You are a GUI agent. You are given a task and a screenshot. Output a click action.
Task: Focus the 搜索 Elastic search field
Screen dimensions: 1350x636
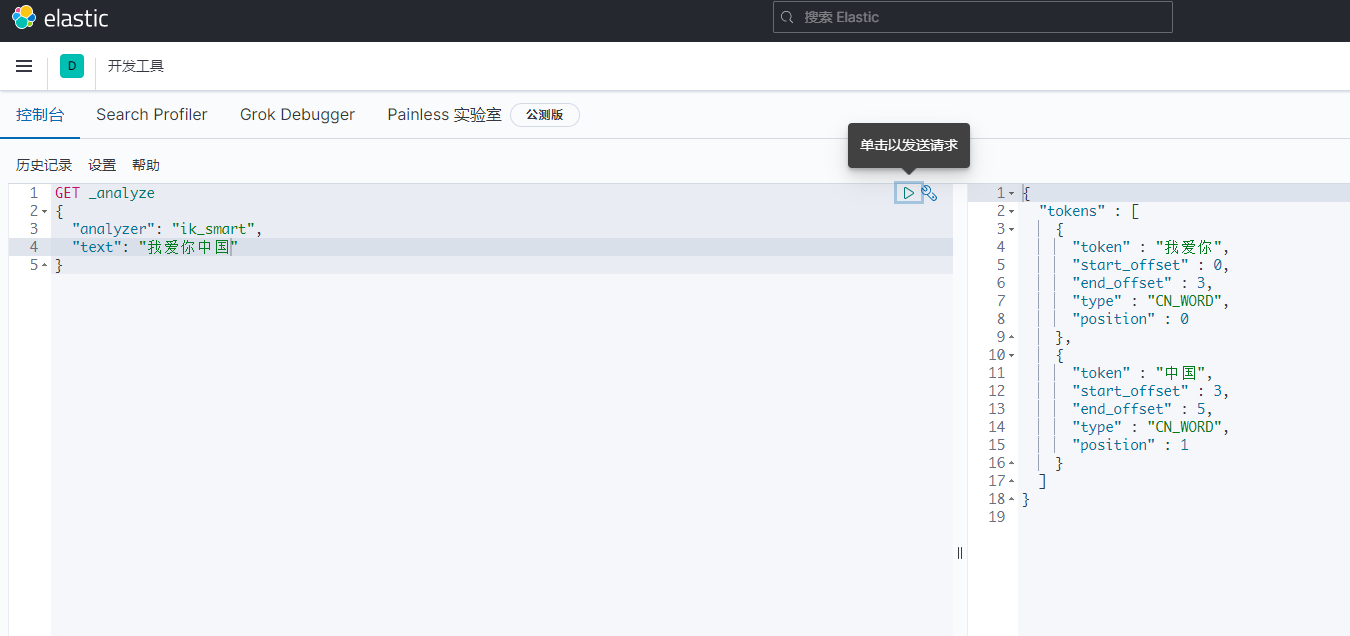[x=972, y=17]
